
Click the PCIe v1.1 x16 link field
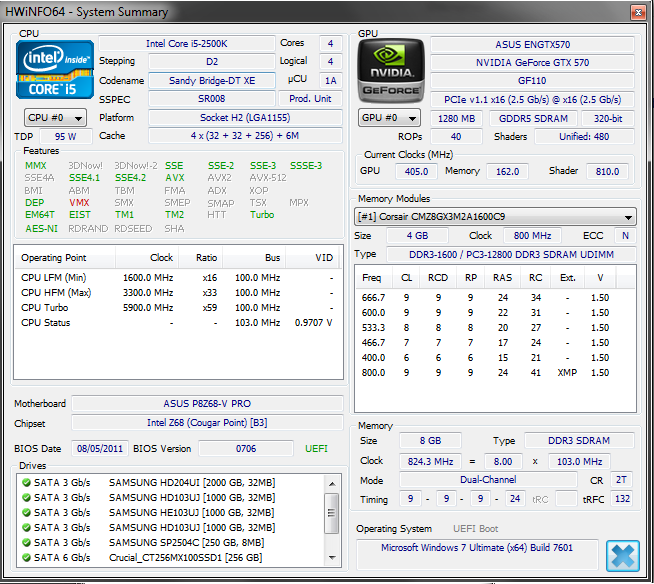(x=532, y=100)
